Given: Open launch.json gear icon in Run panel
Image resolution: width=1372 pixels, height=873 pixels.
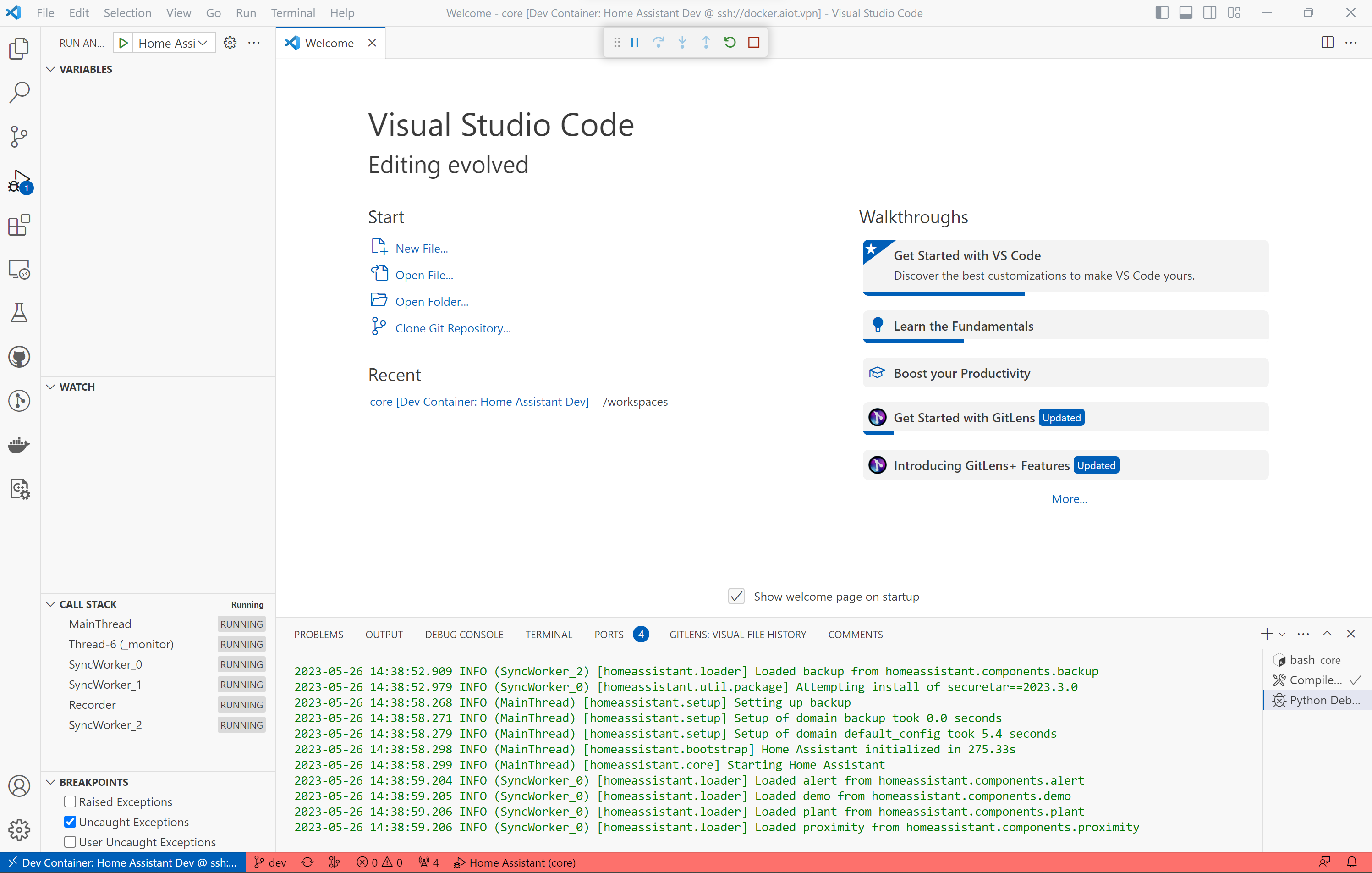Looking at the screenshot, I should [230, 43].
